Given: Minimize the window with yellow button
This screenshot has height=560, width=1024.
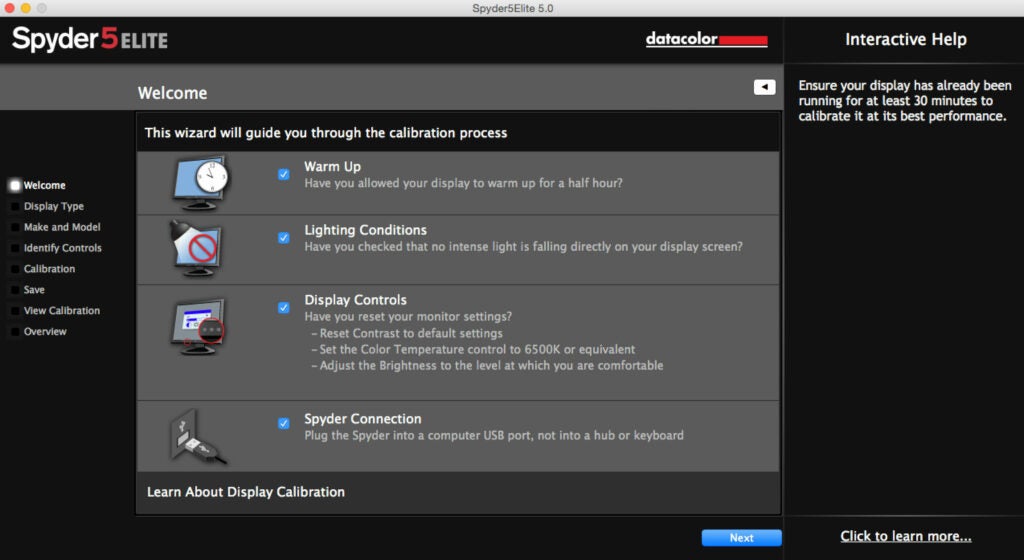Looking at the screenshot, I should (x=25, y=8).
